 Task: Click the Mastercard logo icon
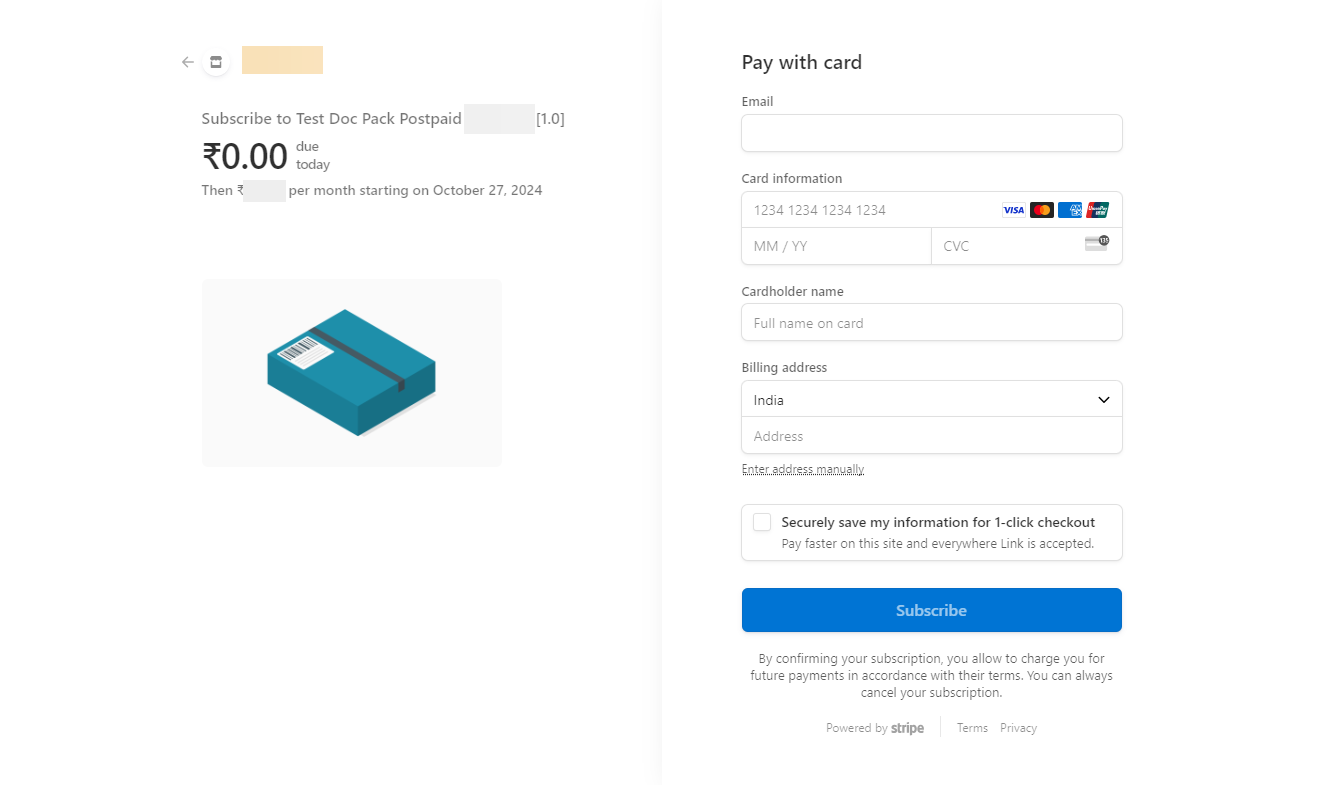click(x=1042, y=210)
